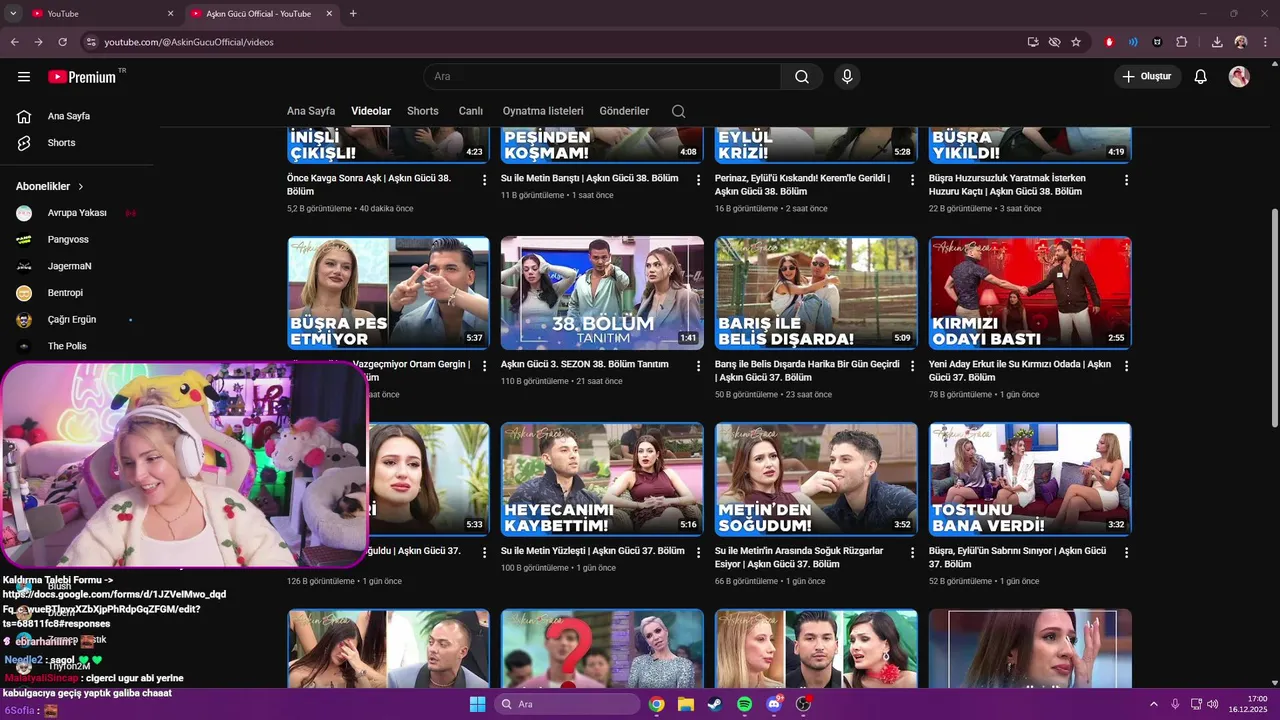The image size is (1280, 720).
Task: Open the blue sound-wave extension
Action: [1133, 42]
